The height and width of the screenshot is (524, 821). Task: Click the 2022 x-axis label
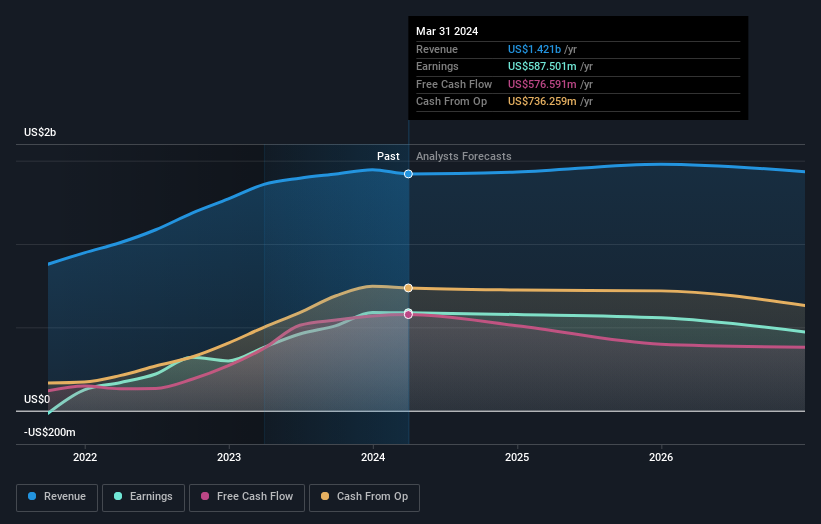click(x=85, y=457)
